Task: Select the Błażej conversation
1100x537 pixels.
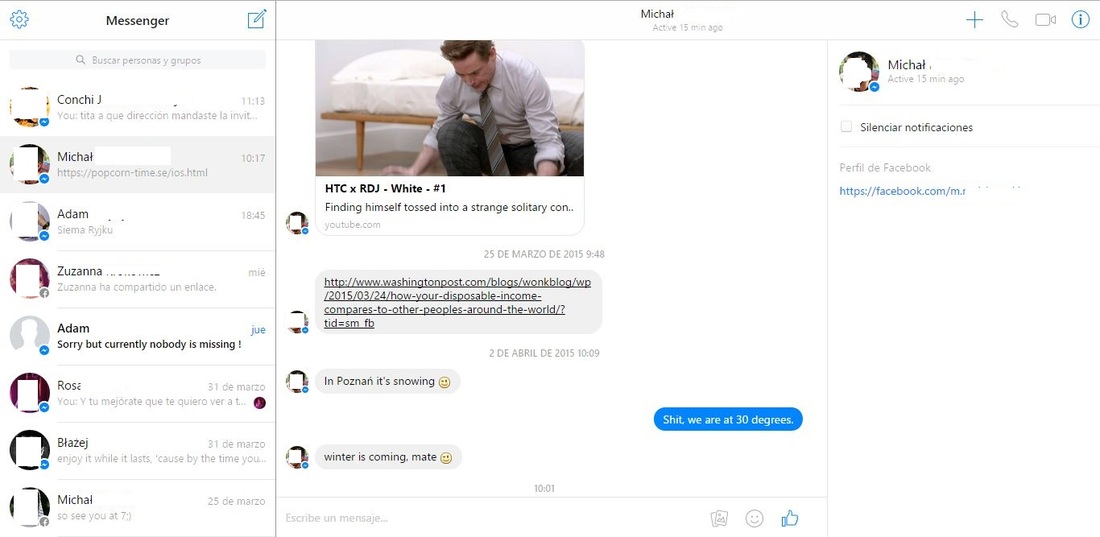Action: 138,451
